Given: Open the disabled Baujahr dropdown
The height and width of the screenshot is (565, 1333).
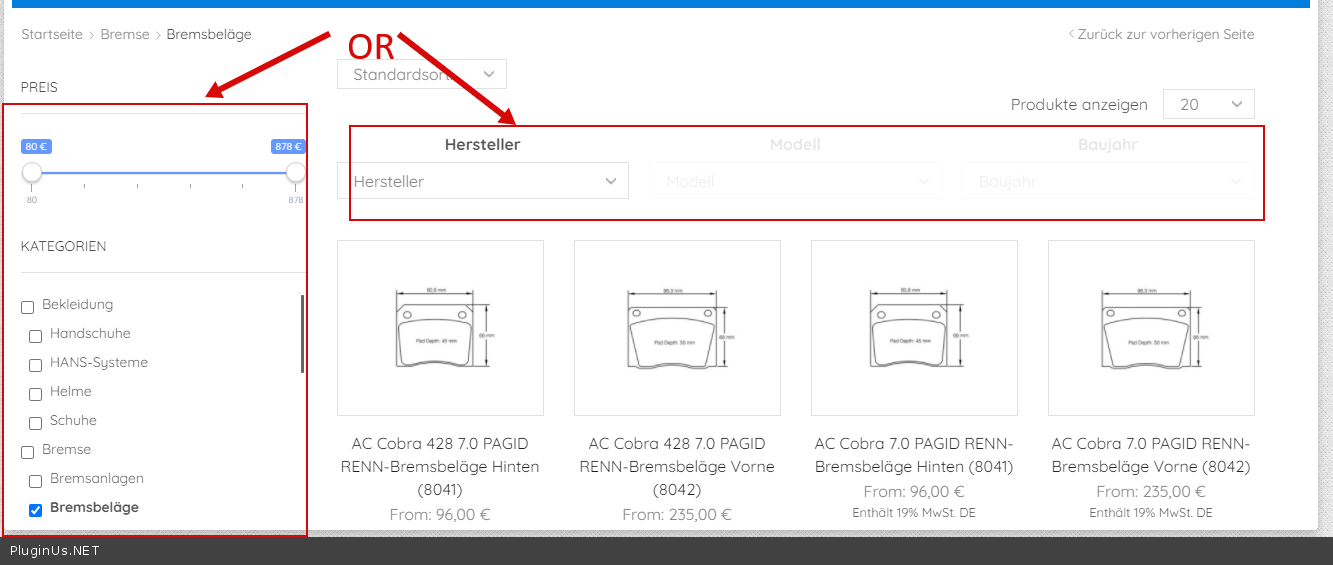Looking at the screenshot, I should [1108, 181].
